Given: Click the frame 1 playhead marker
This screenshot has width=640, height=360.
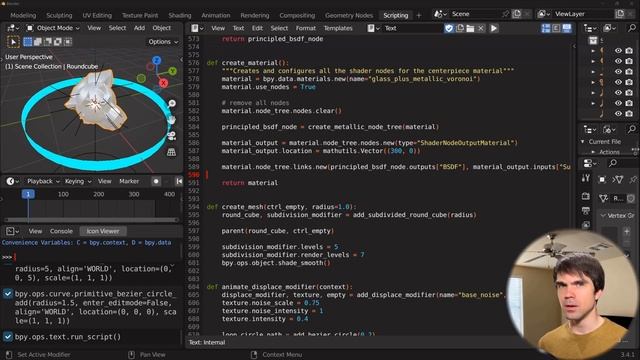Looking at the screenshot, I should (x=28, y=194).
